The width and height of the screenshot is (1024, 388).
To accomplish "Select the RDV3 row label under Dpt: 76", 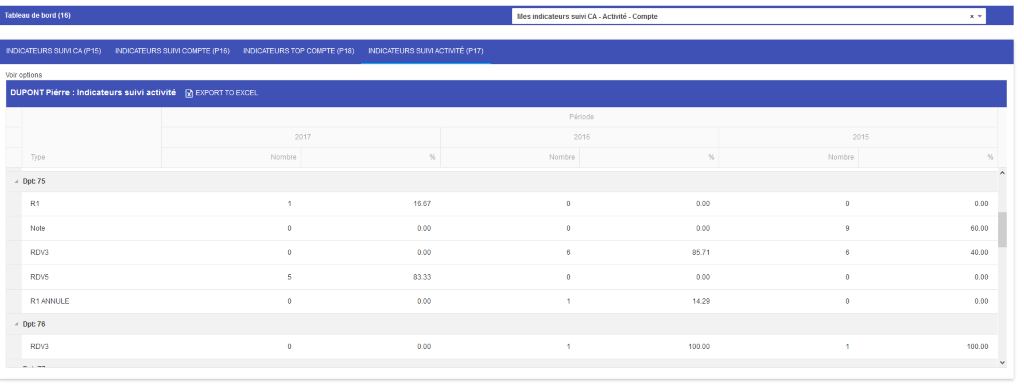I will pyautogui.click(x=39, y=347).
